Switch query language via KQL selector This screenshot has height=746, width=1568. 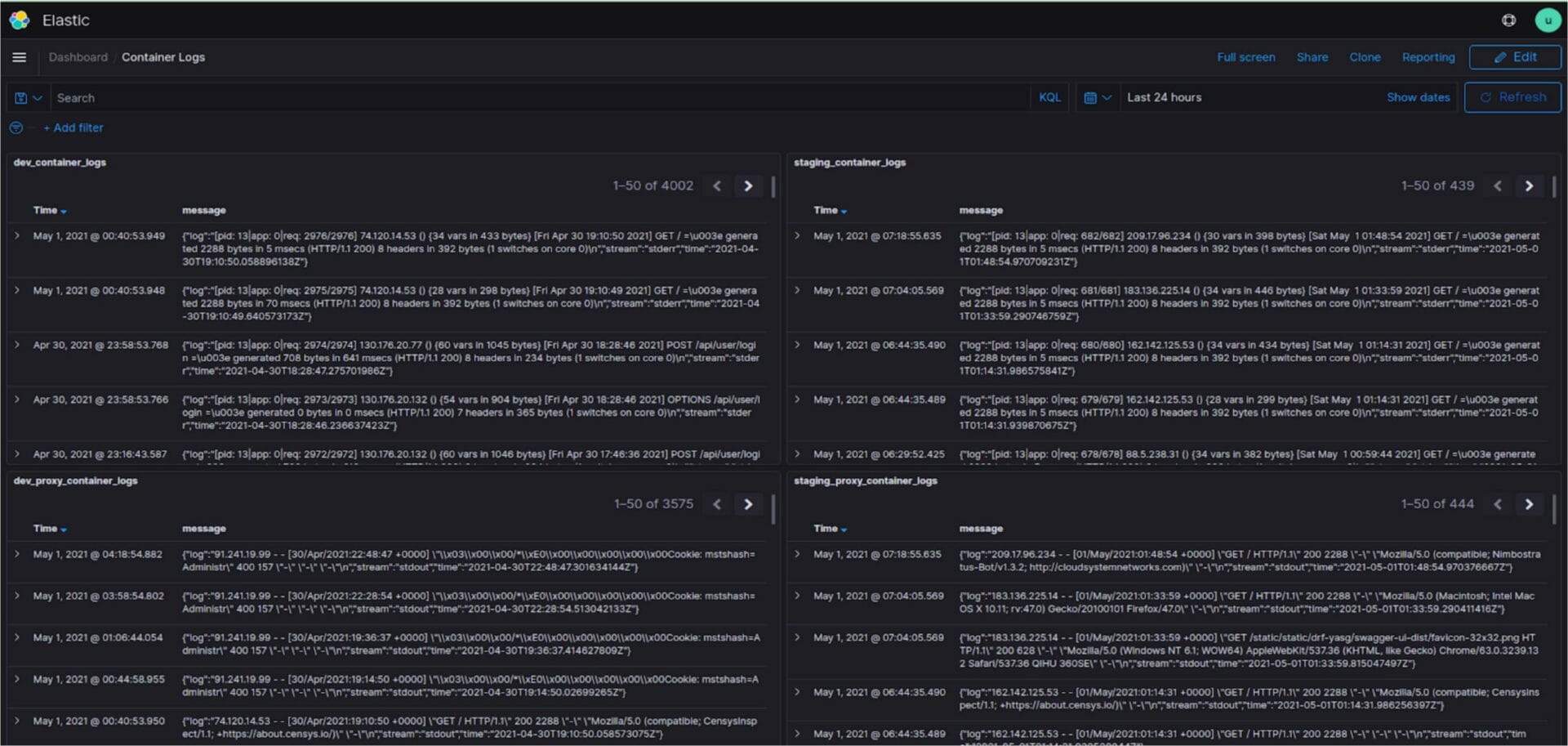(x=1049, y=97)
